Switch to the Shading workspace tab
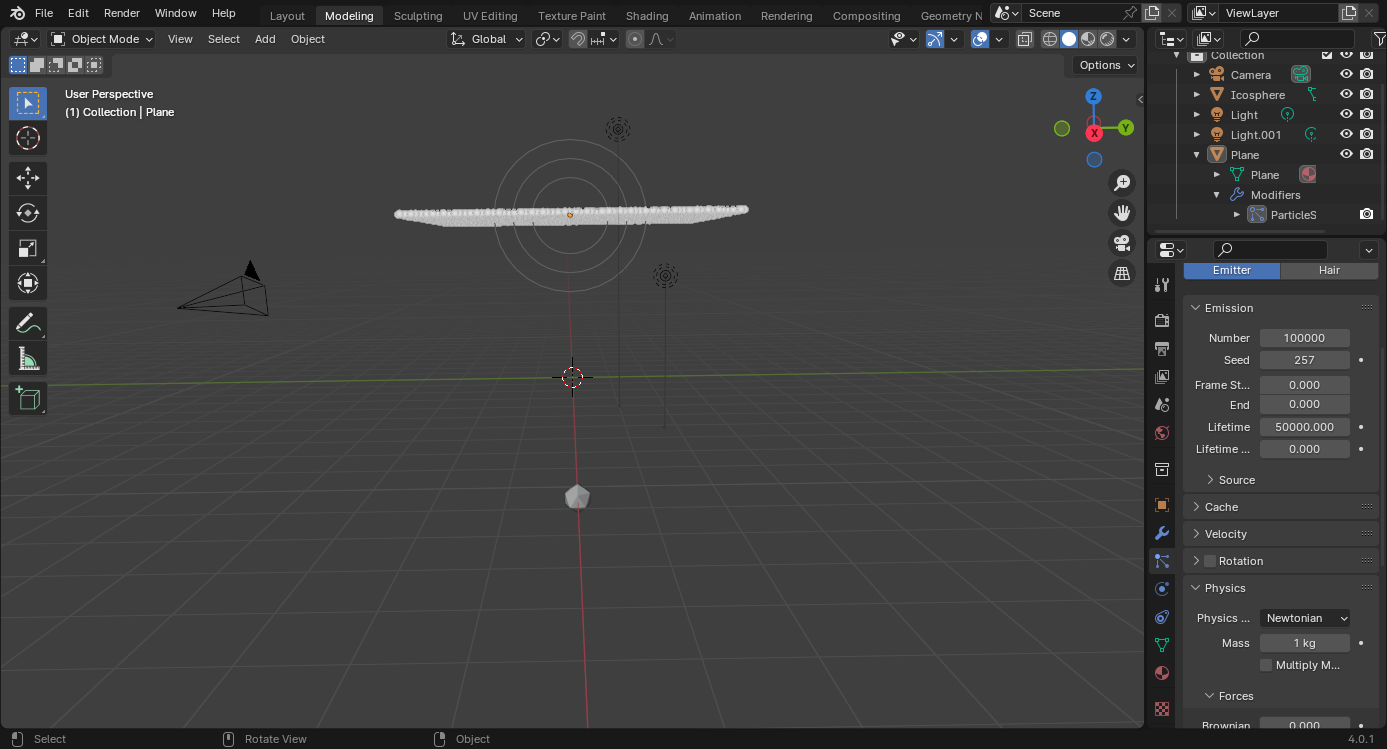Image resolution: width=1387 pixels, height=749 pixels. (647, 16)
